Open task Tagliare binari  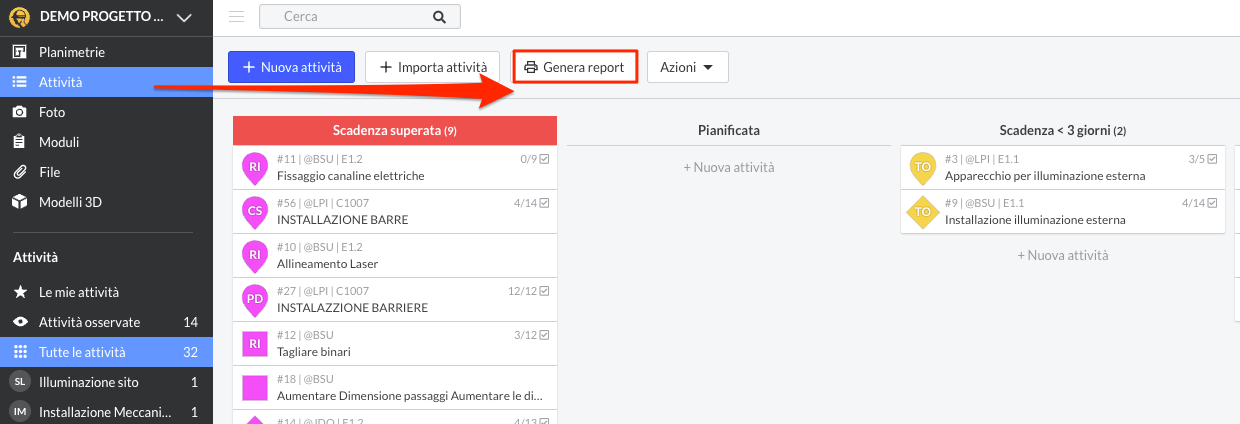[x=395, y=344]
